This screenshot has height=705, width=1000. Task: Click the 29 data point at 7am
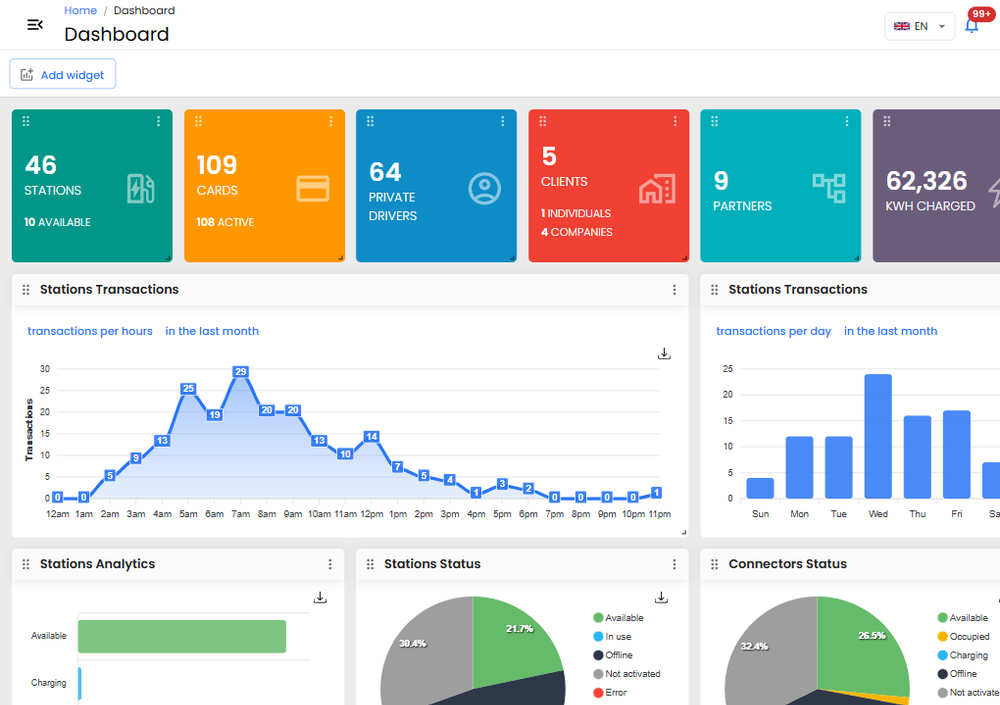click(x=240, y=372)
